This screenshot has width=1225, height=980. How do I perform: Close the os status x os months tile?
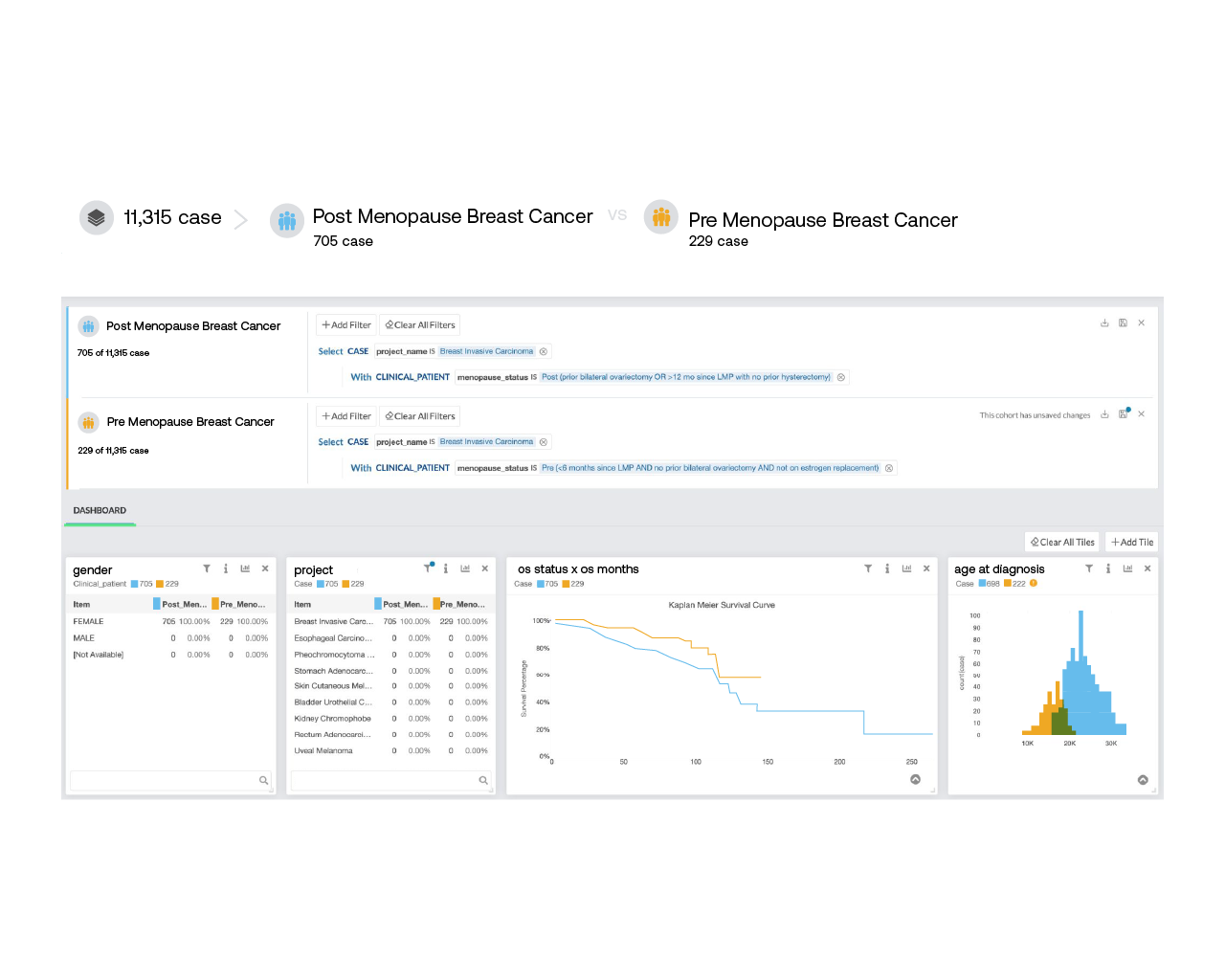(x=926, y=568)
